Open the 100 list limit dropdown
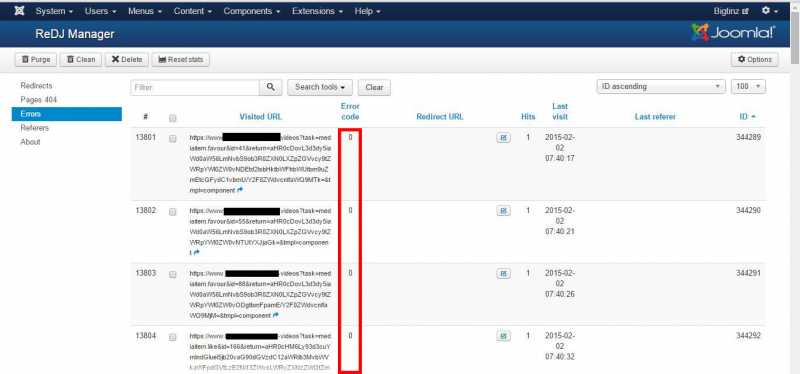This screenshot has height=374, width=800. (x=748, y=87)
